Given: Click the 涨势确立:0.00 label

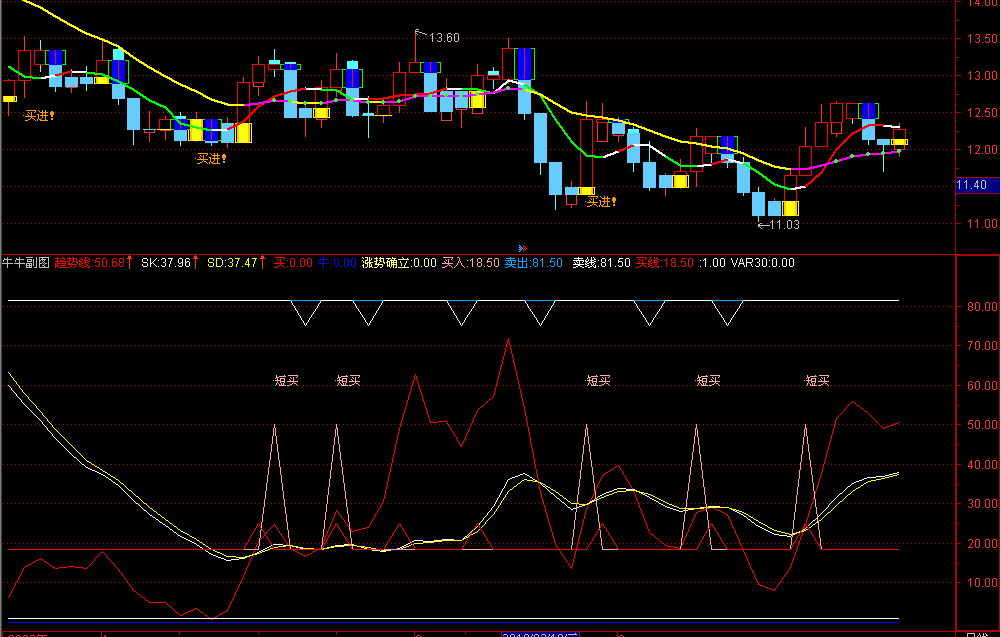Looking at the screenshot, I should 399,262.
